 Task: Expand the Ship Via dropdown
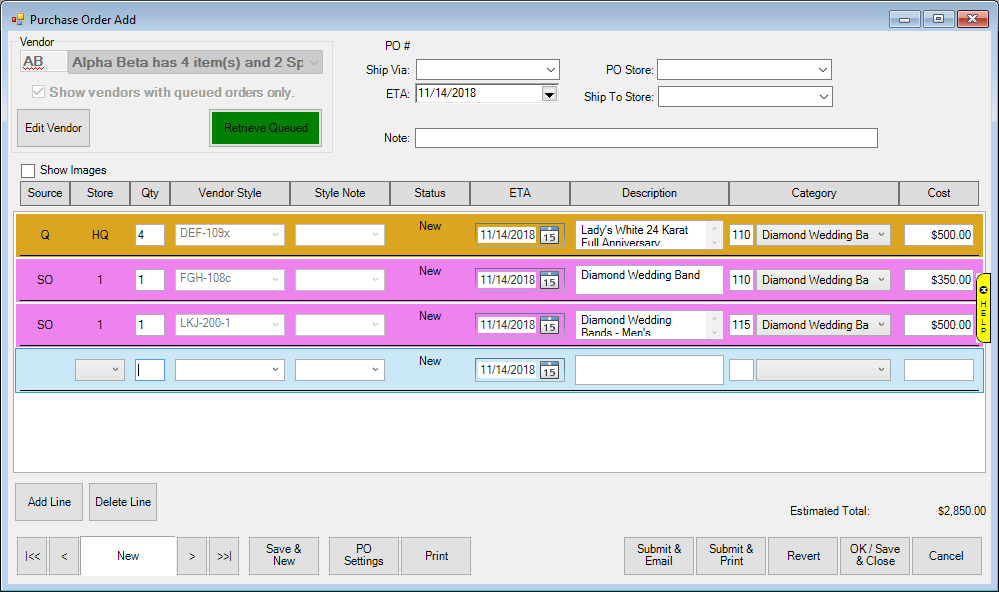550,70
